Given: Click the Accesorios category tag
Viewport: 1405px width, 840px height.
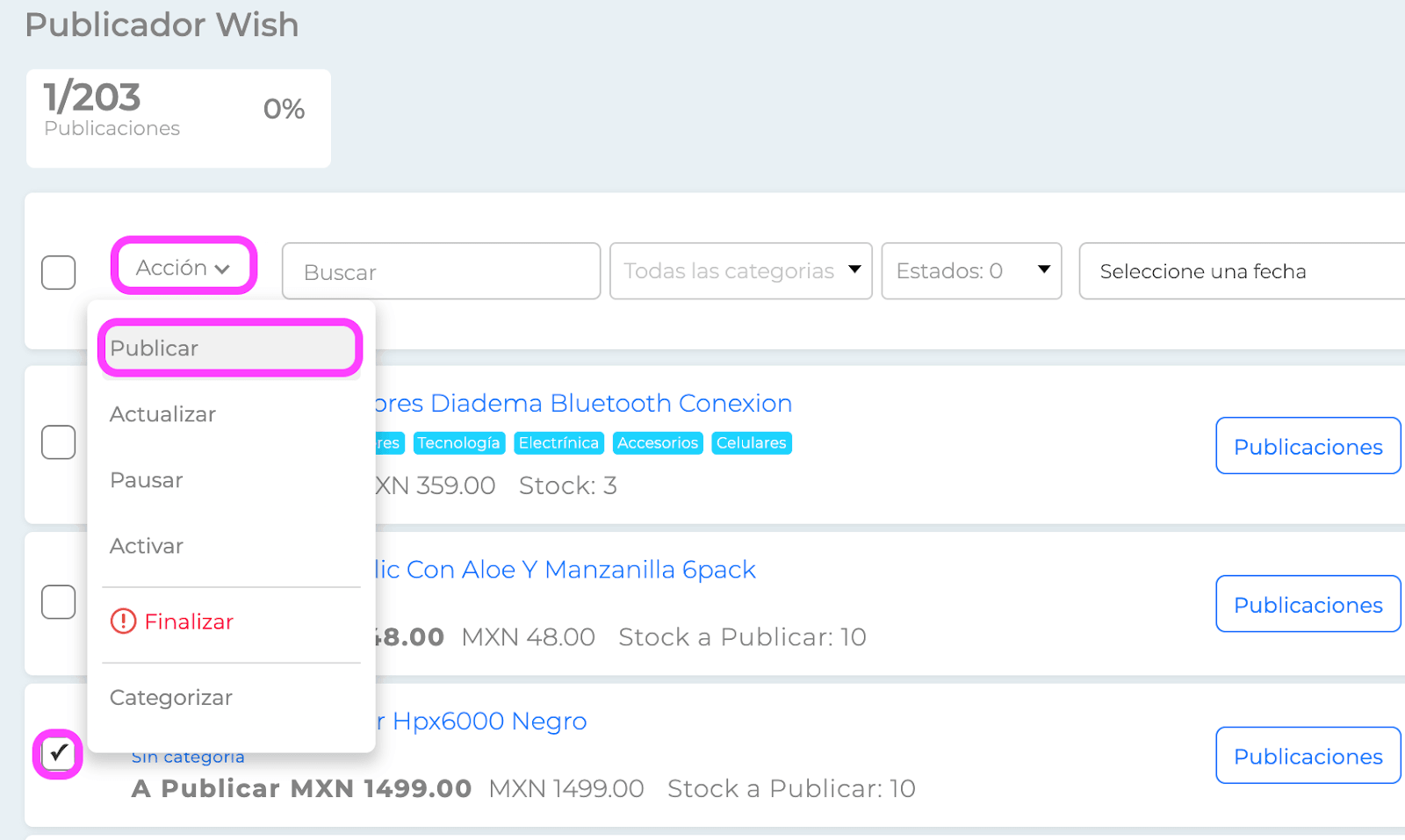Looking at the screenshot, I should (658, 443).
